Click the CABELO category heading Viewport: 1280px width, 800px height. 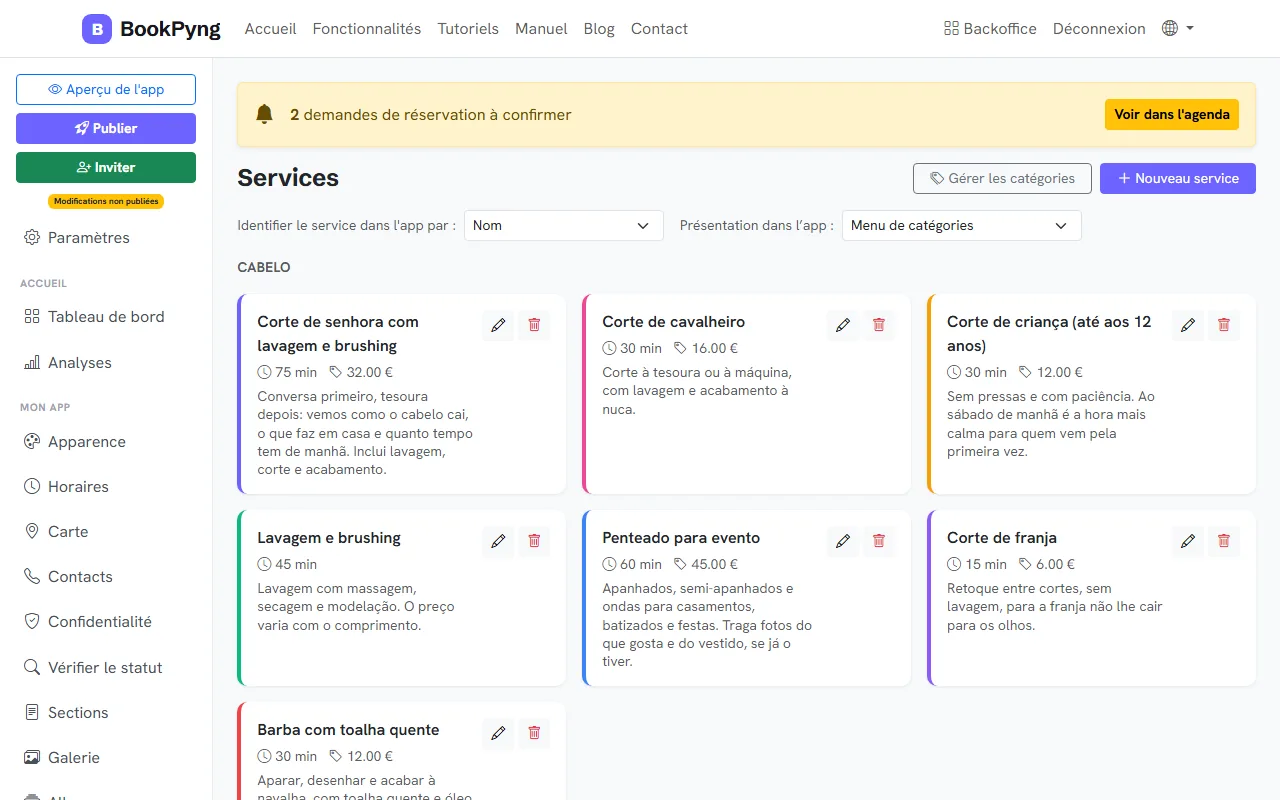(x=264, y=268)
